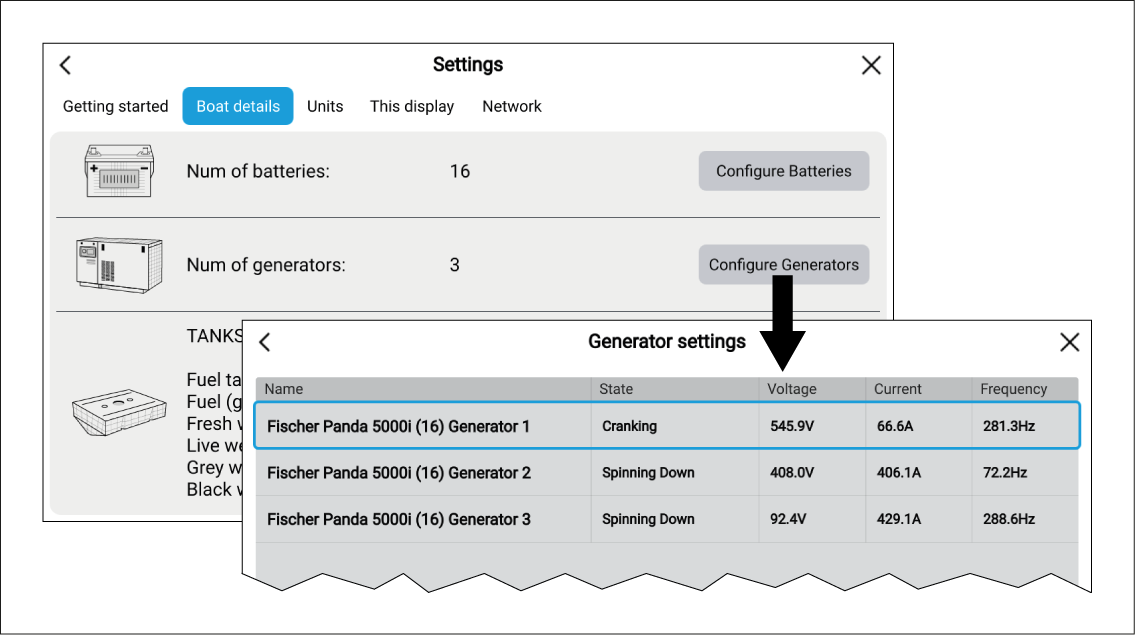This screenshot has height=635, width=1135.
Task: Go back from Generator settings
Action: tap(265, 342)
